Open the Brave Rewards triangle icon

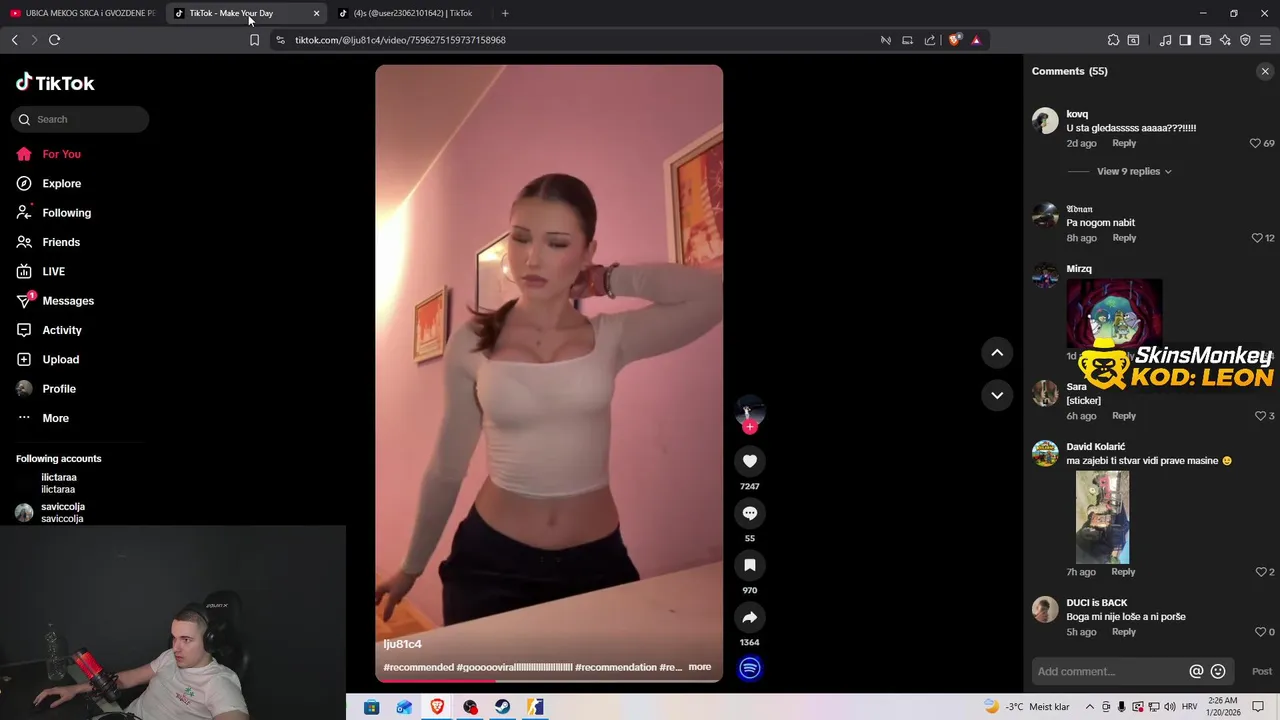click(x=976, y=40)
